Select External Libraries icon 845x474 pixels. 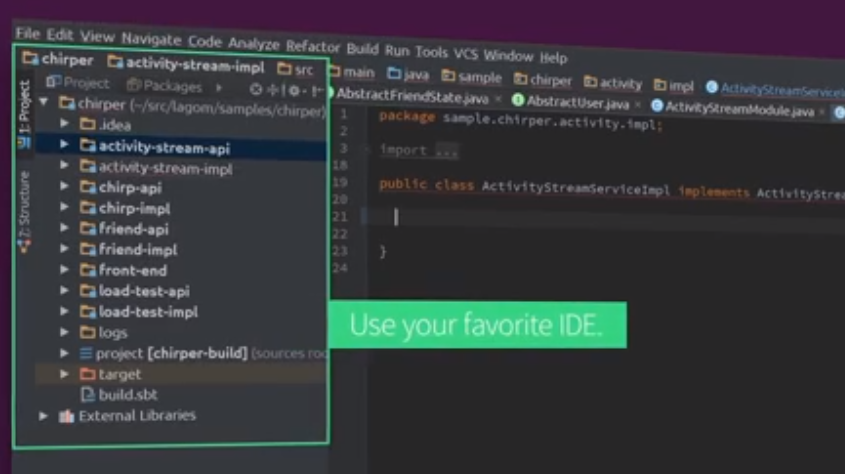[x=66, y=416]
